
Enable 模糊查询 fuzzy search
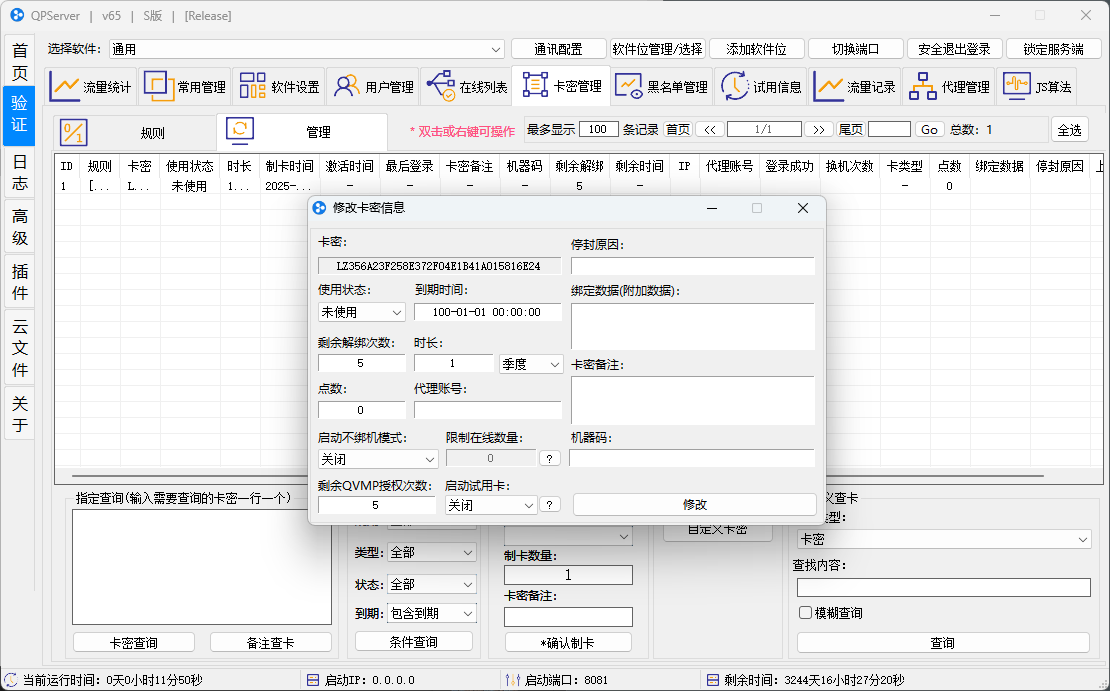point(805,612)
